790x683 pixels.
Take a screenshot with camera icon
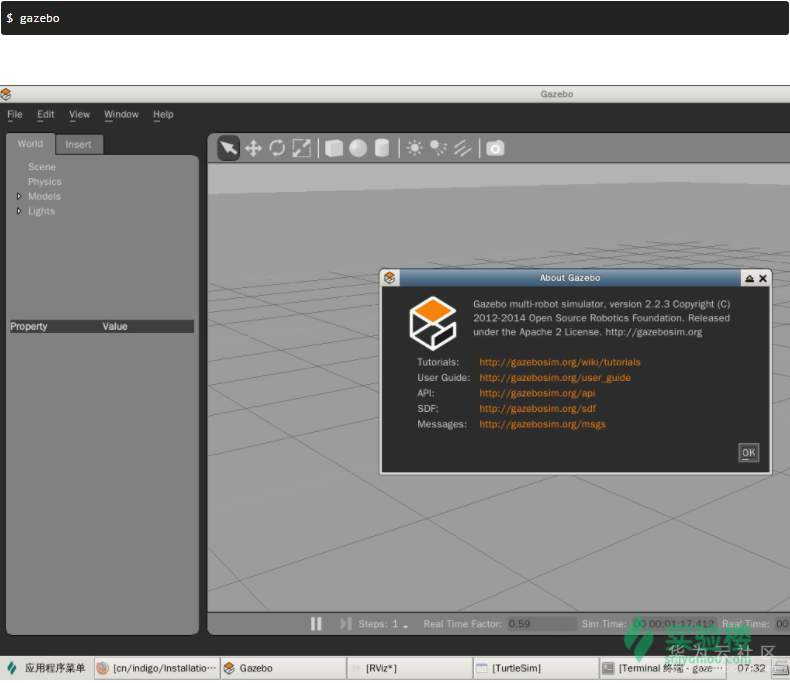(x=495, y=149)
